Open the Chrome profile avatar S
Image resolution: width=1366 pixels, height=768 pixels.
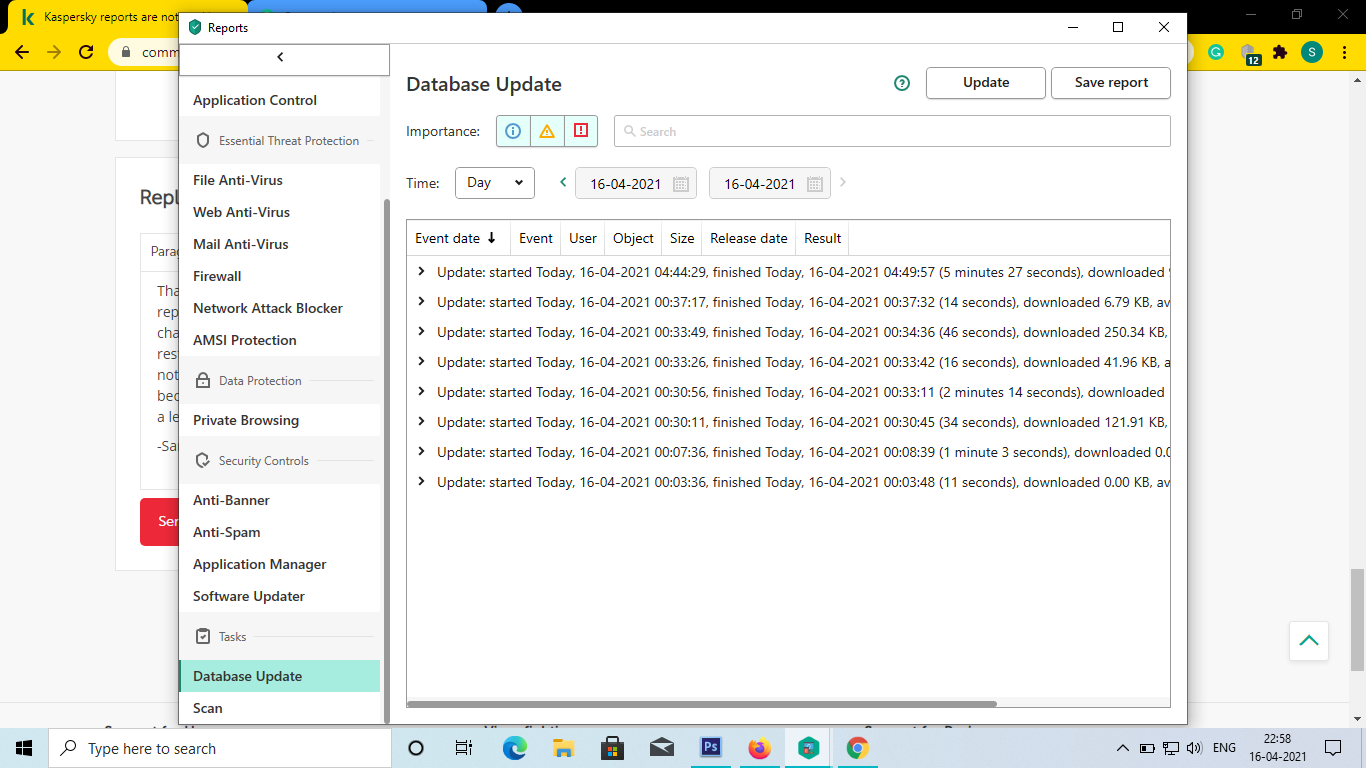pos(1312,52)
